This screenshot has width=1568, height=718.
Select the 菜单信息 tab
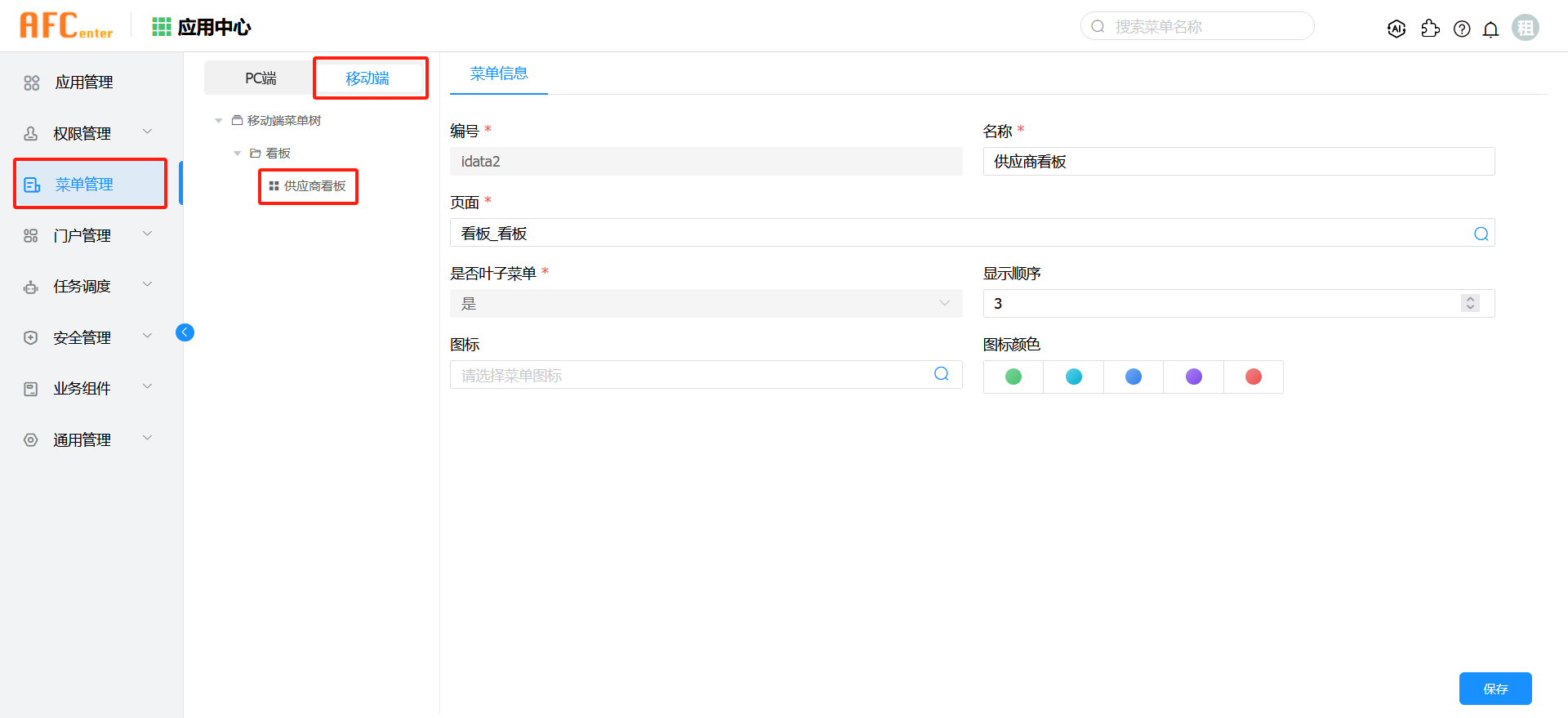point(498,74)
